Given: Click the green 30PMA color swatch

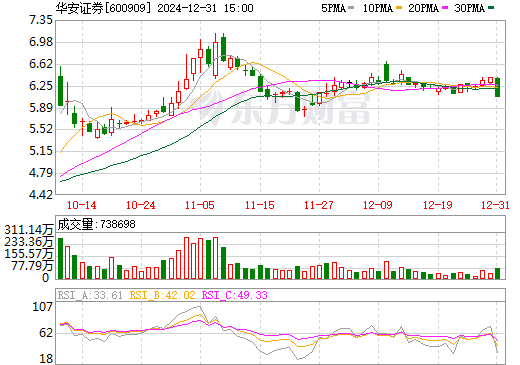Looking at the screenshot, I should click(491, 8).
